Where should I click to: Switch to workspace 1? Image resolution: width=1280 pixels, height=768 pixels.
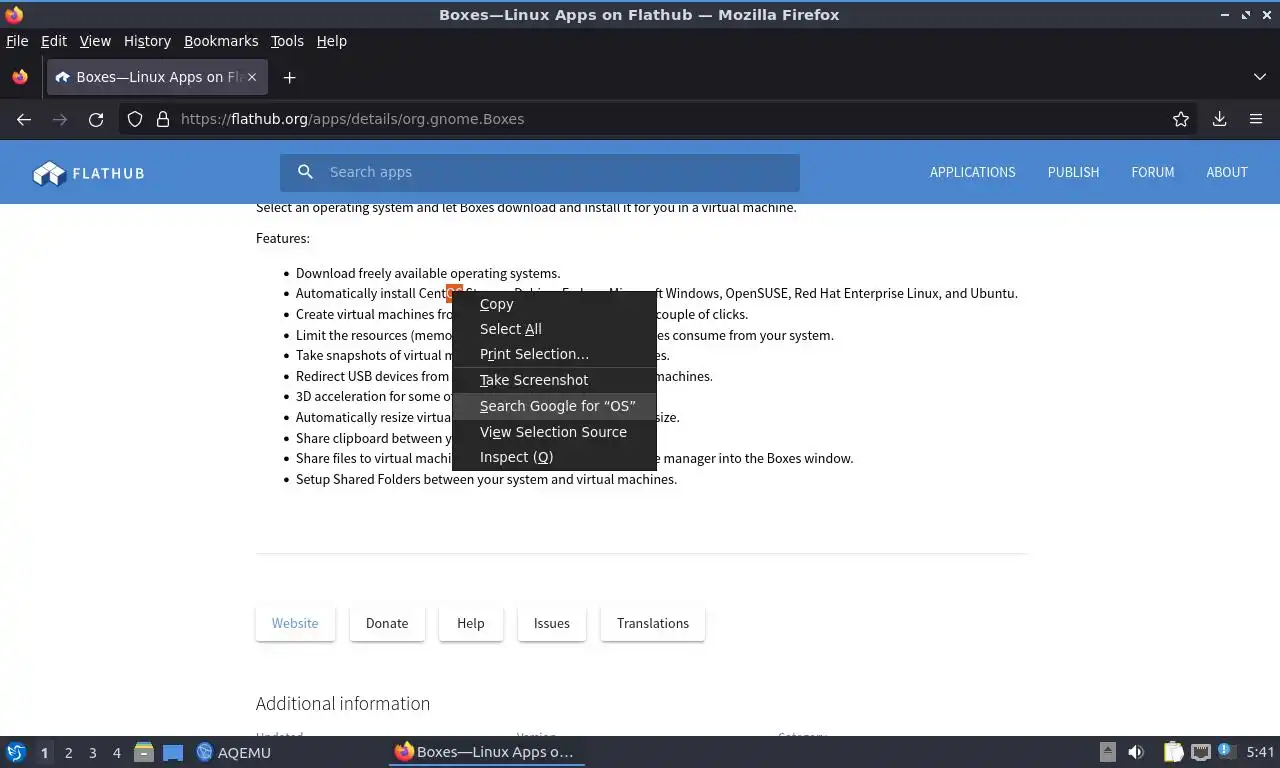point(44,752)
